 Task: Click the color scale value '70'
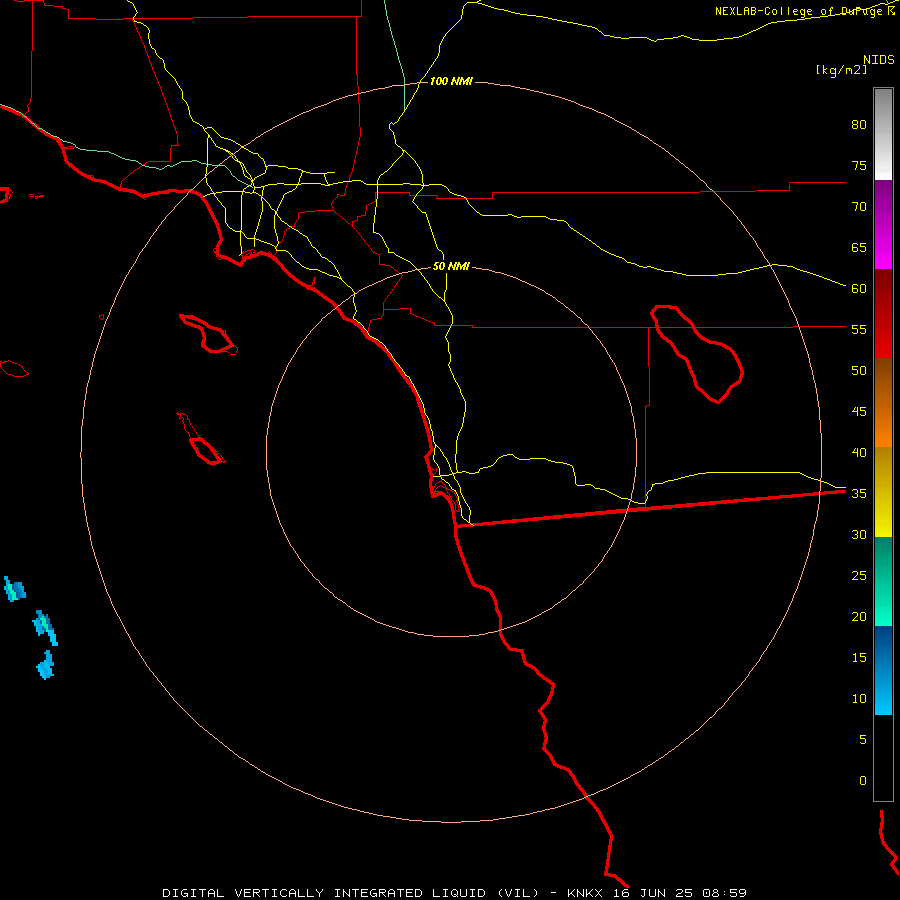click(859, 207)
